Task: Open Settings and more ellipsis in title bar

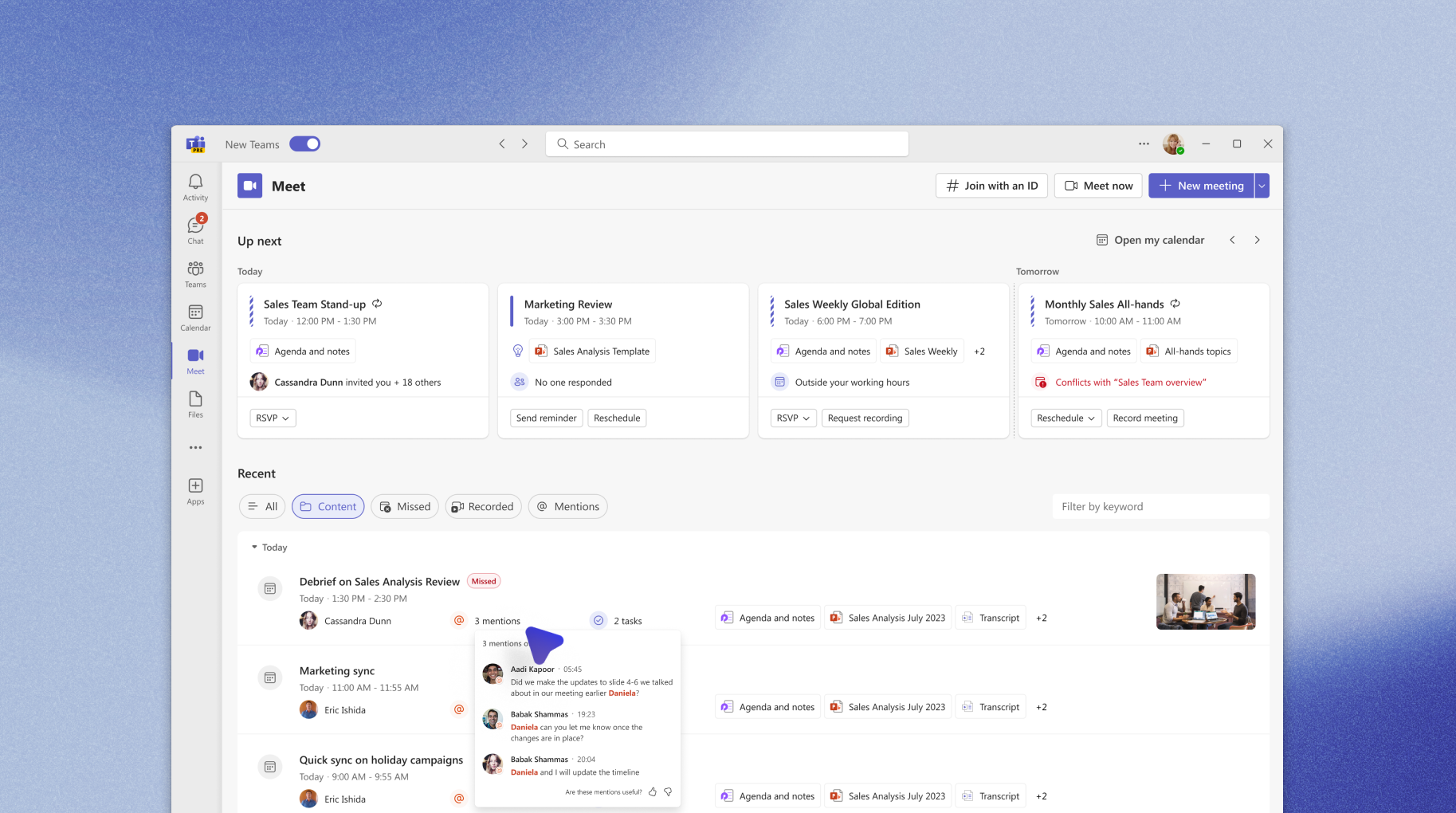Action: coord(1144,144)
